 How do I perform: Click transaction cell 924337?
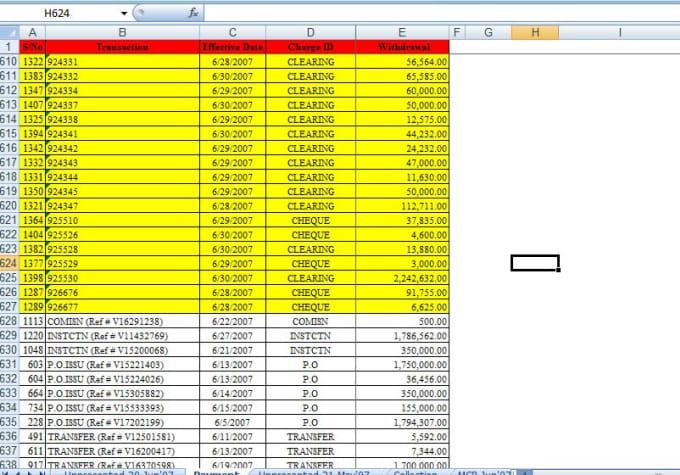[x=122, y=105]
